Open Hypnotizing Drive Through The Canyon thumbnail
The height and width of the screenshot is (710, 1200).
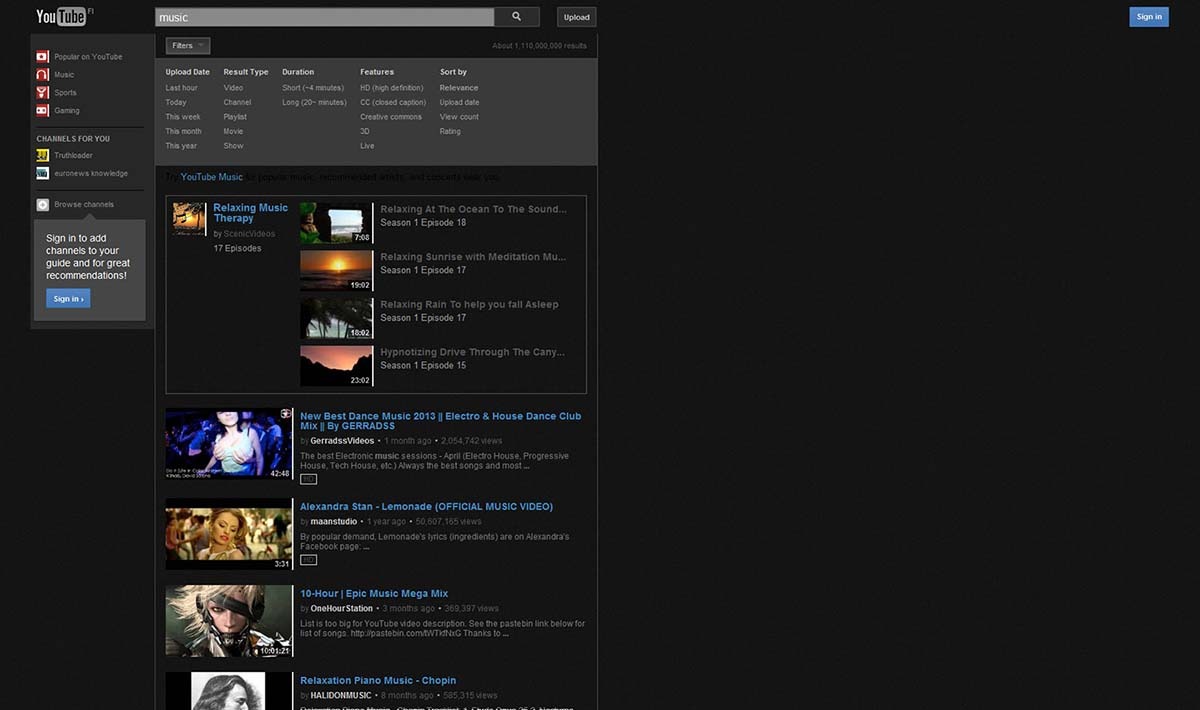click(x=336, y=366)
